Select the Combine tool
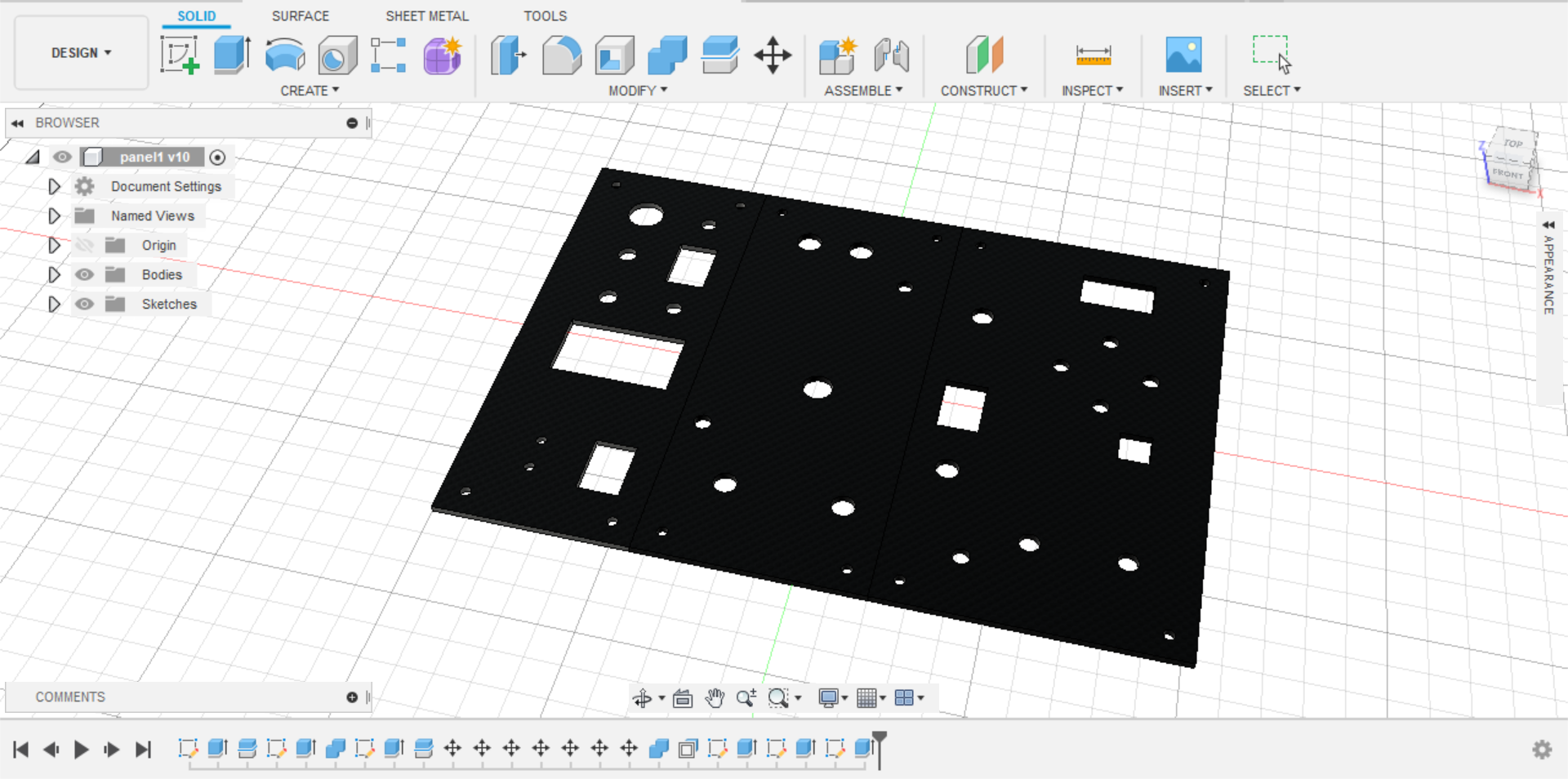This screenshot has width=1568, height=779. tap(667, 56)
